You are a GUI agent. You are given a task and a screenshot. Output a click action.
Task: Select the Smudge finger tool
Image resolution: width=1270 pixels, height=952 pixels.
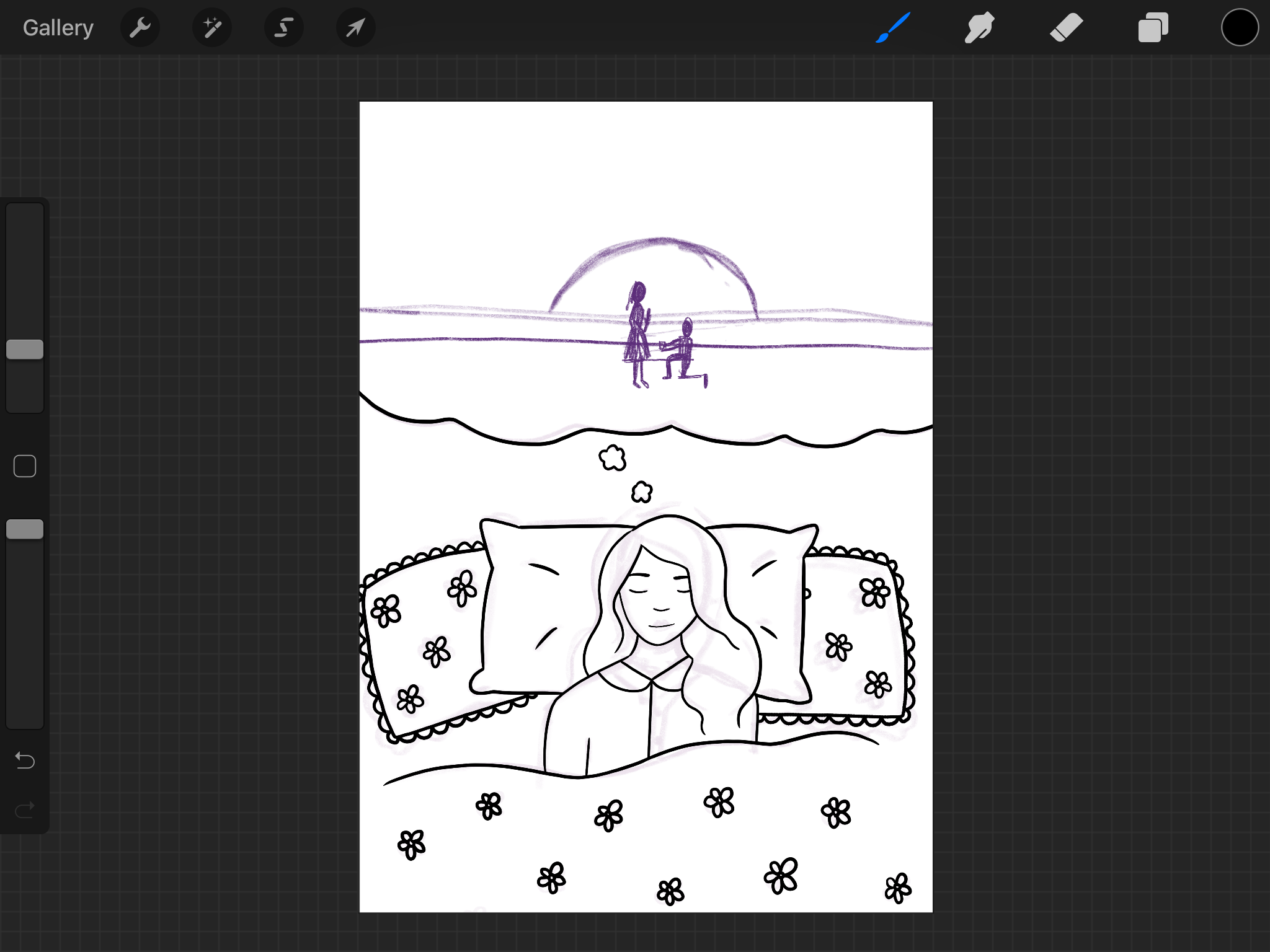979,28
